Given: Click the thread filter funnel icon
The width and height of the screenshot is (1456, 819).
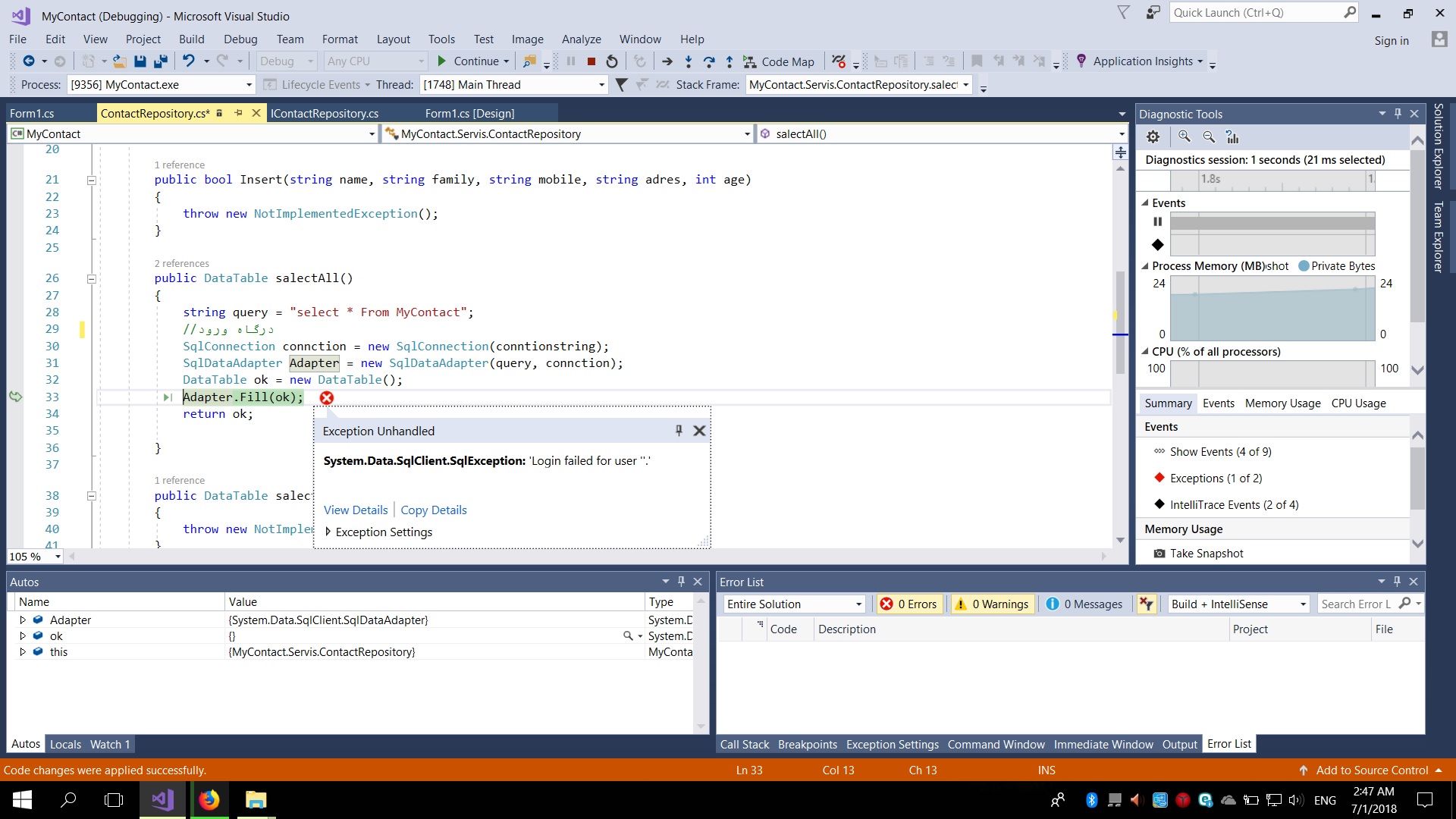Looking at the screenshot, I should click(x=621, y=85).
